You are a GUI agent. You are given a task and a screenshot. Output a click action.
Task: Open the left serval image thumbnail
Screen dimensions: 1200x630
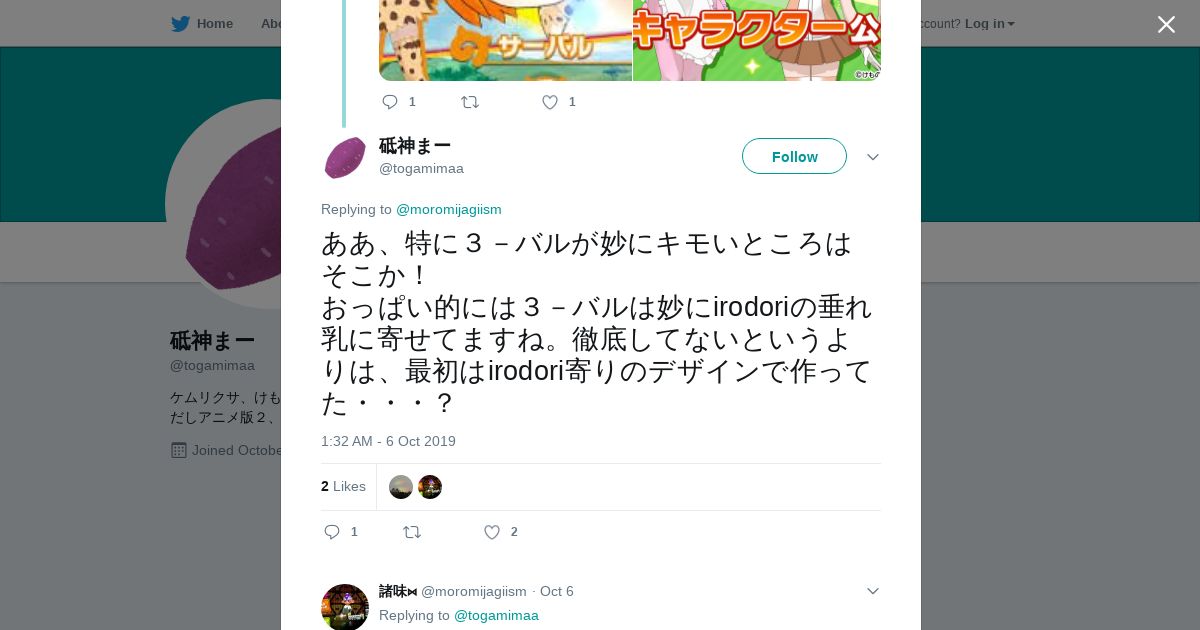click(x=505, y=40)
